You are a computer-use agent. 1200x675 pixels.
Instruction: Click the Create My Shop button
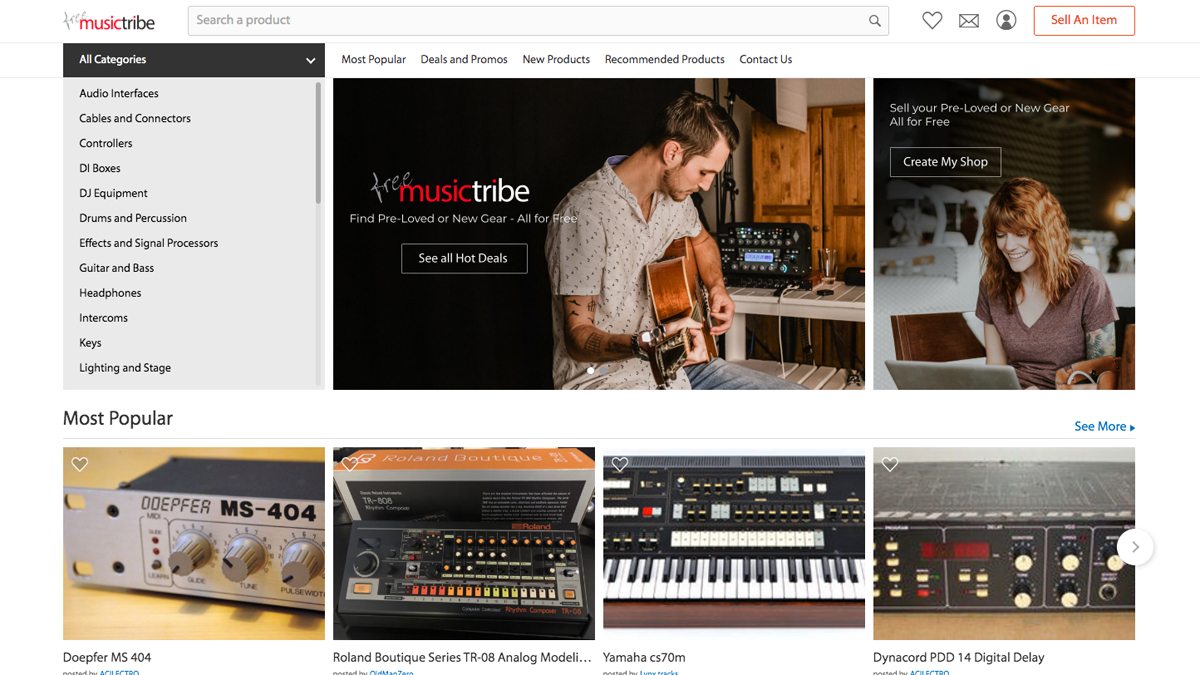click(945, 162)
